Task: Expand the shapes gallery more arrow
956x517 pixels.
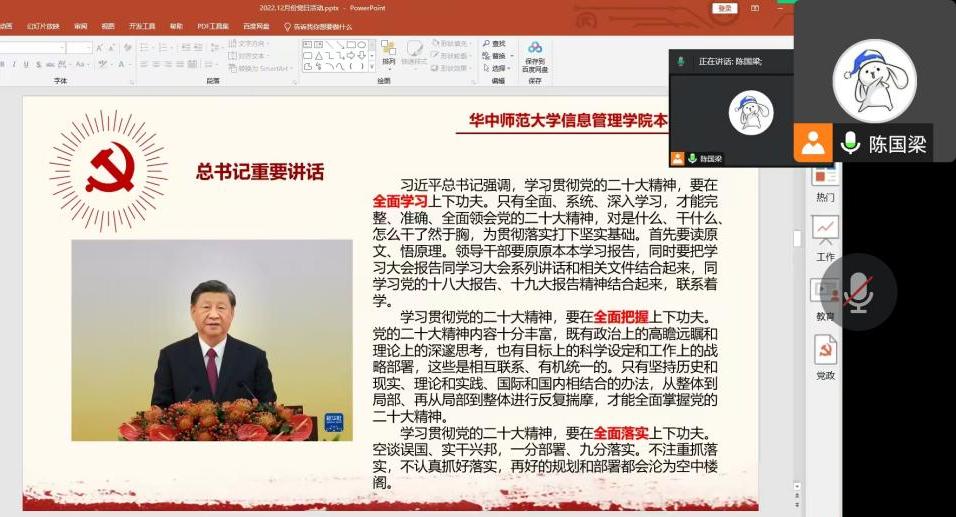Action: [x=372, y=67]
